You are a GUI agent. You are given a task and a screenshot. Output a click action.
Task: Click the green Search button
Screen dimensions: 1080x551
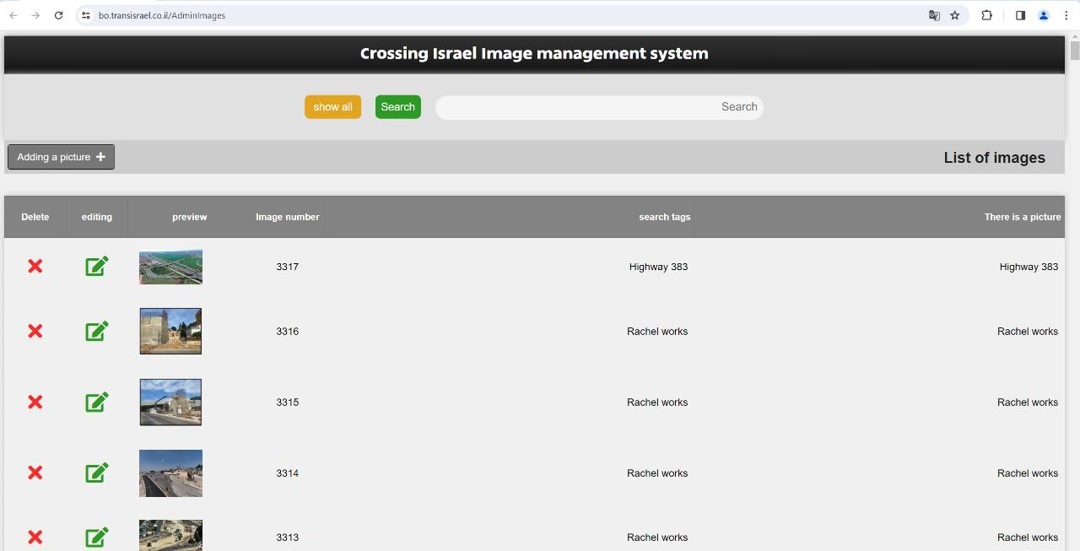(398, 107)
